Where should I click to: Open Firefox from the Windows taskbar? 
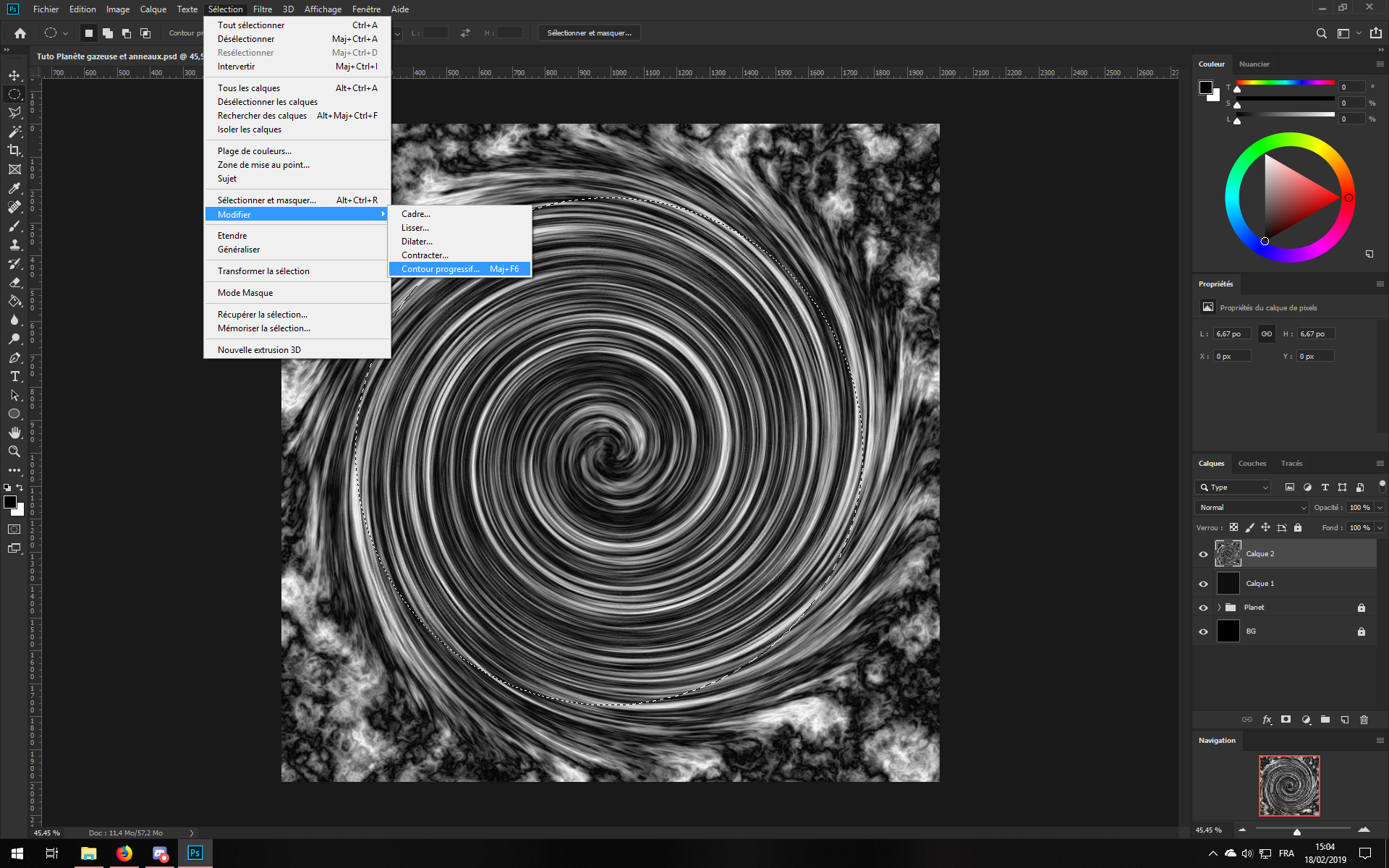pyautogui.click(x=124, y=854)
